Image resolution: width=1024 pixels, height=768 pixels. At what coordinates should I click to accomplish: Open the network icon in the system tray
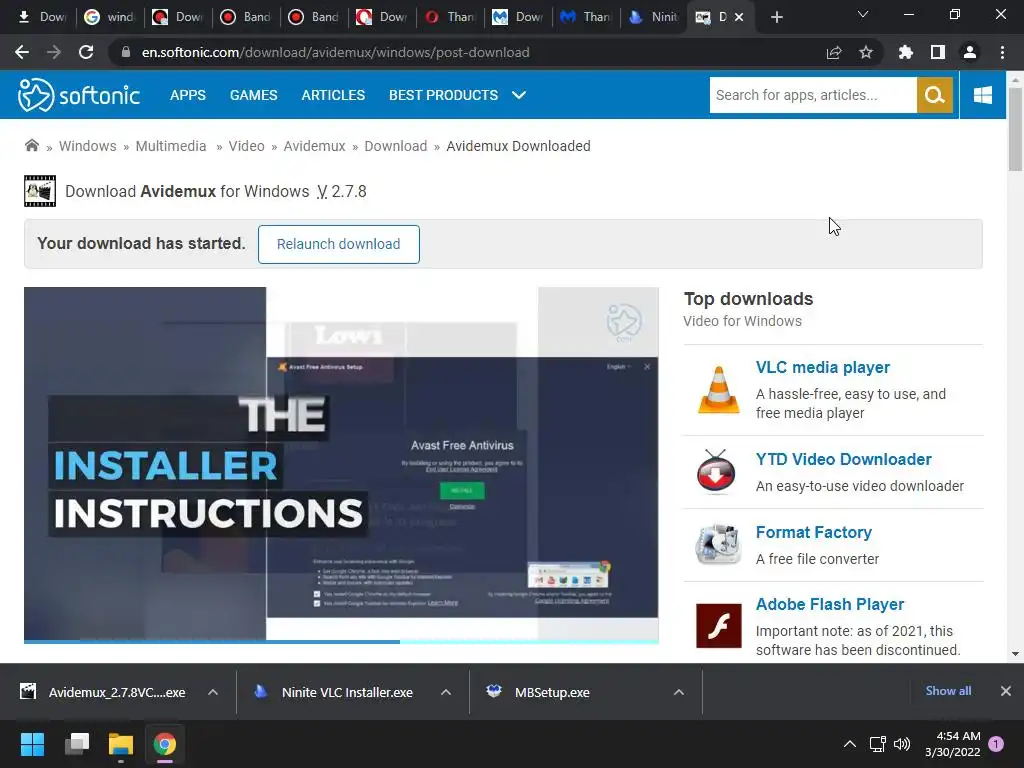877,744
